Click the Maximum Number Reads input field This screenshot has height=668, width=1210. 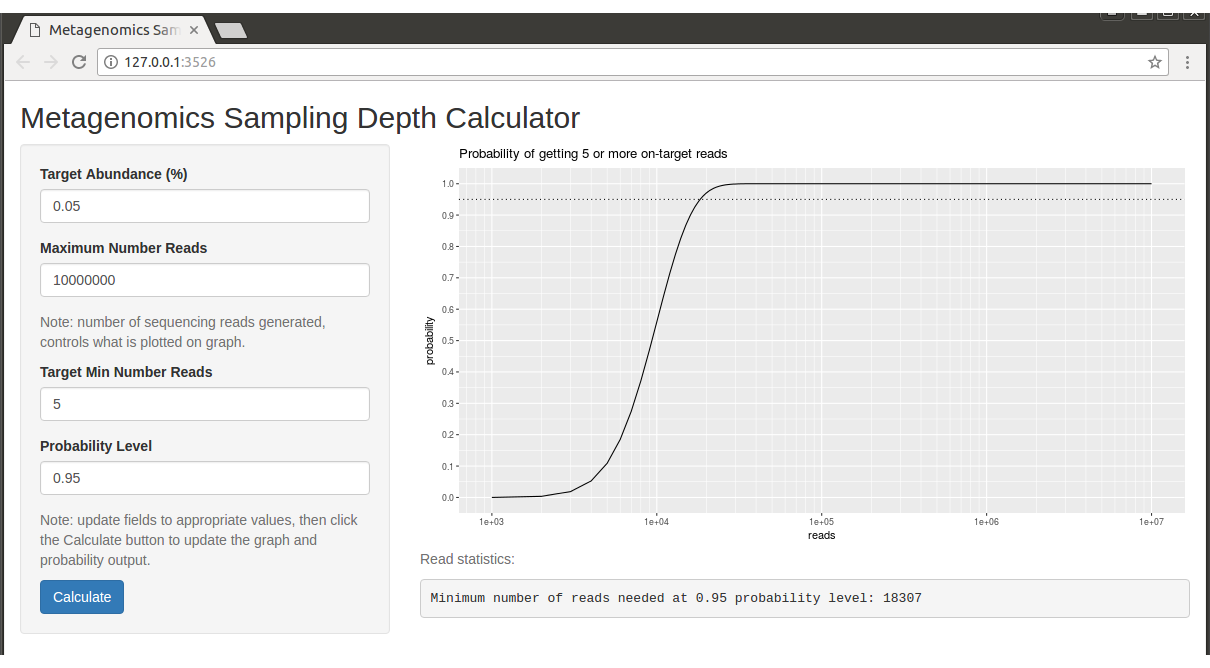pos(205,280)
